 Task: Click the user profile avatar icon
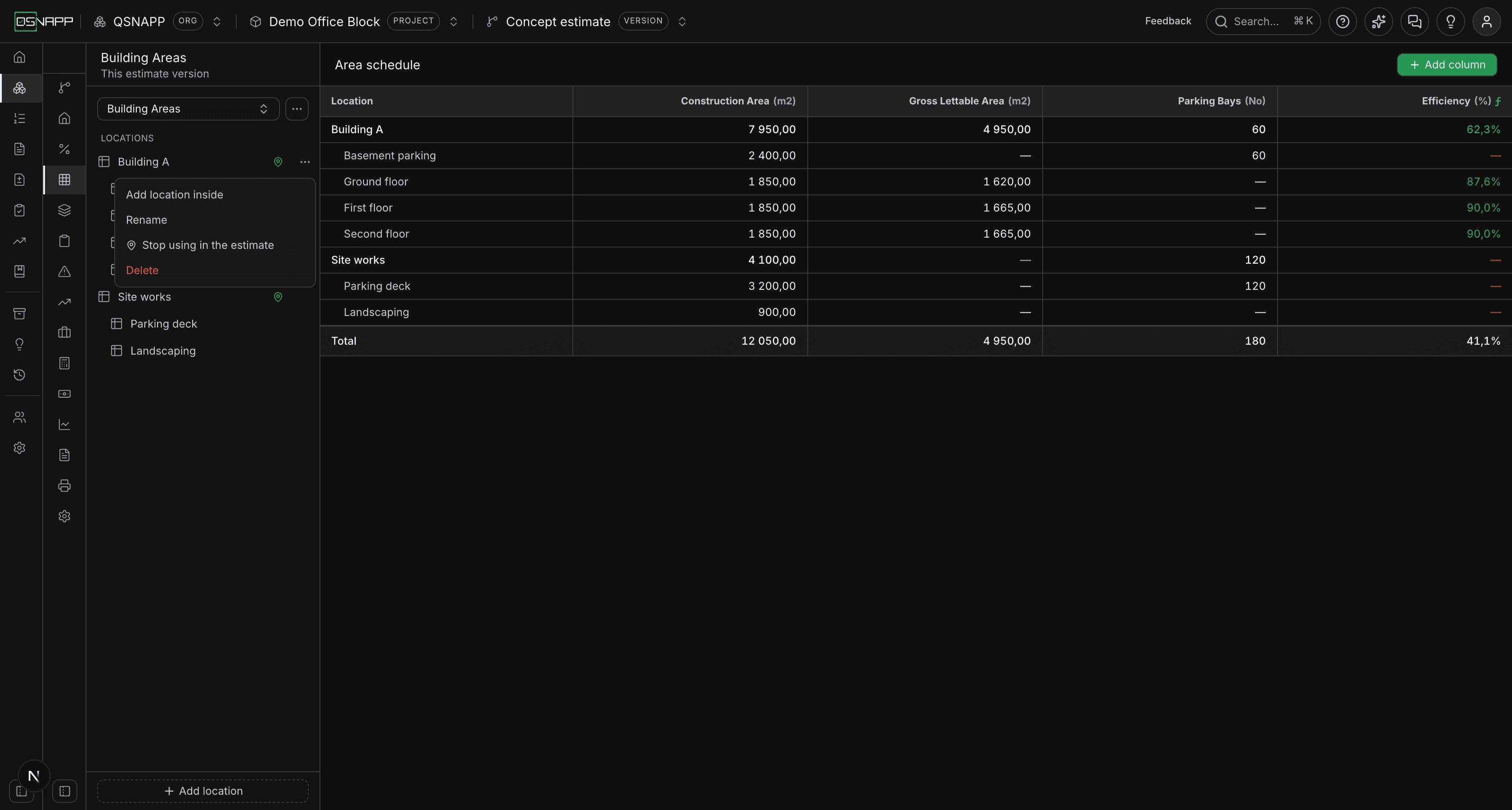click(1486, 22)
